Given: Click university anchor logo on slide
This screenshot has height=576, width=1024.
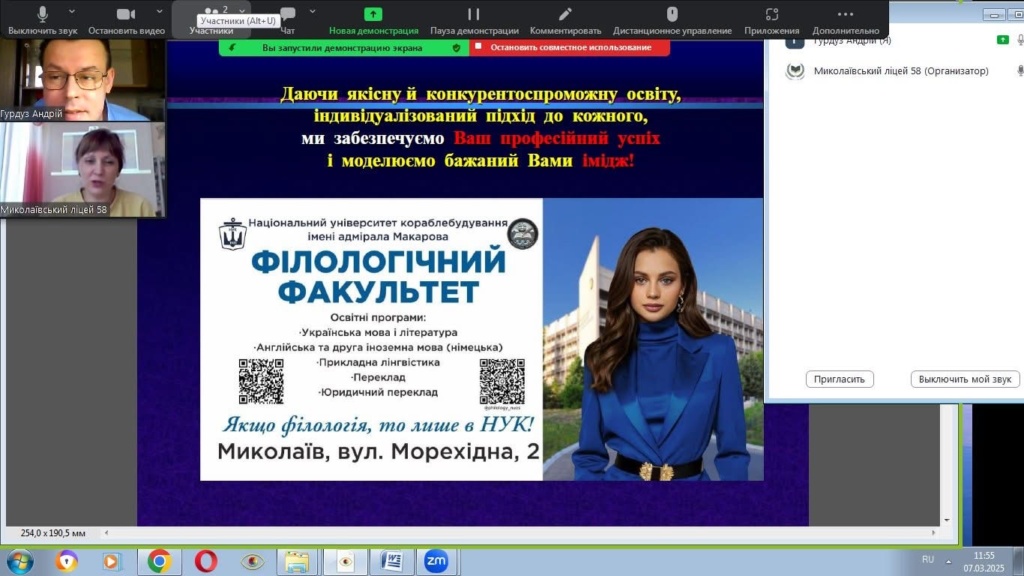Looking at the screenshot, I should pos(232,234).
